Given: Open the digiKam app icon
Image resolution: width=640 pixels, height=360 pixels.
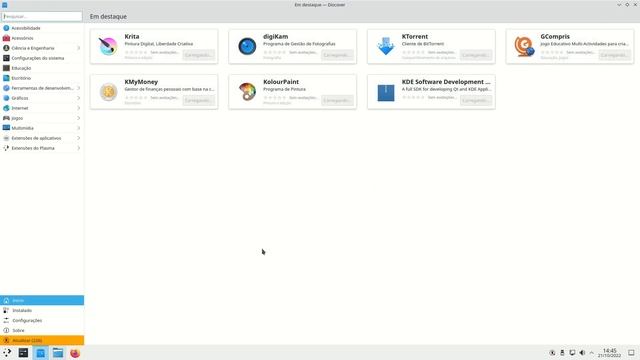Looking at the screenshot, I should [x=247, y=46].
